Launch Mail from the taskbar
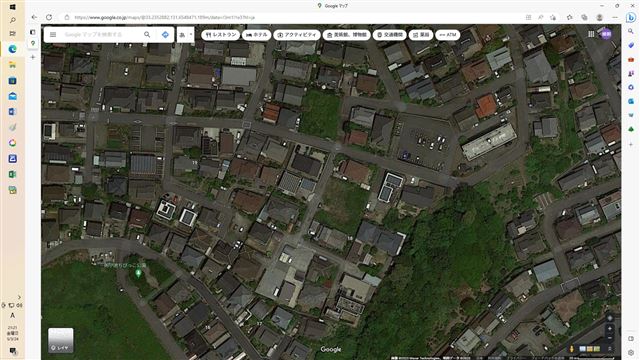 13,96
